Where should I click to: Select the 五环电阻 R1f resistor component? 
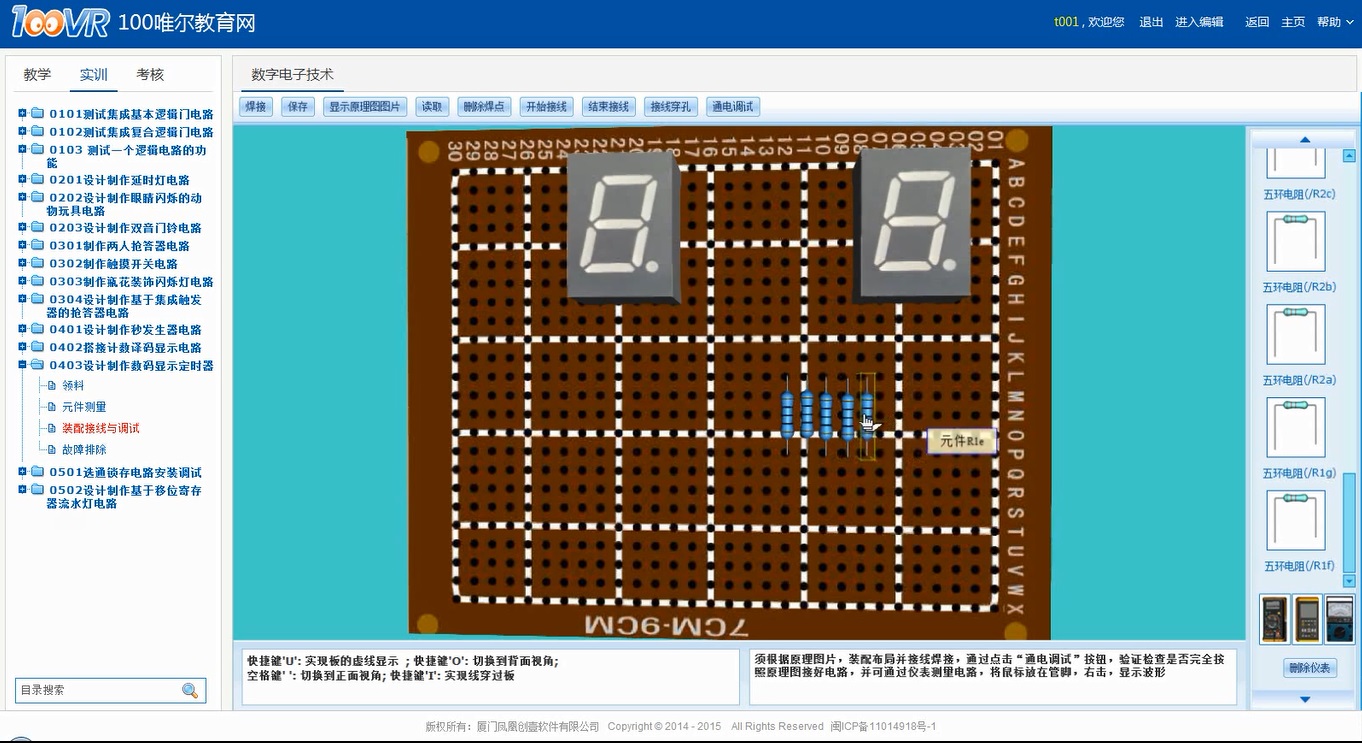[x=1295, y=520]
